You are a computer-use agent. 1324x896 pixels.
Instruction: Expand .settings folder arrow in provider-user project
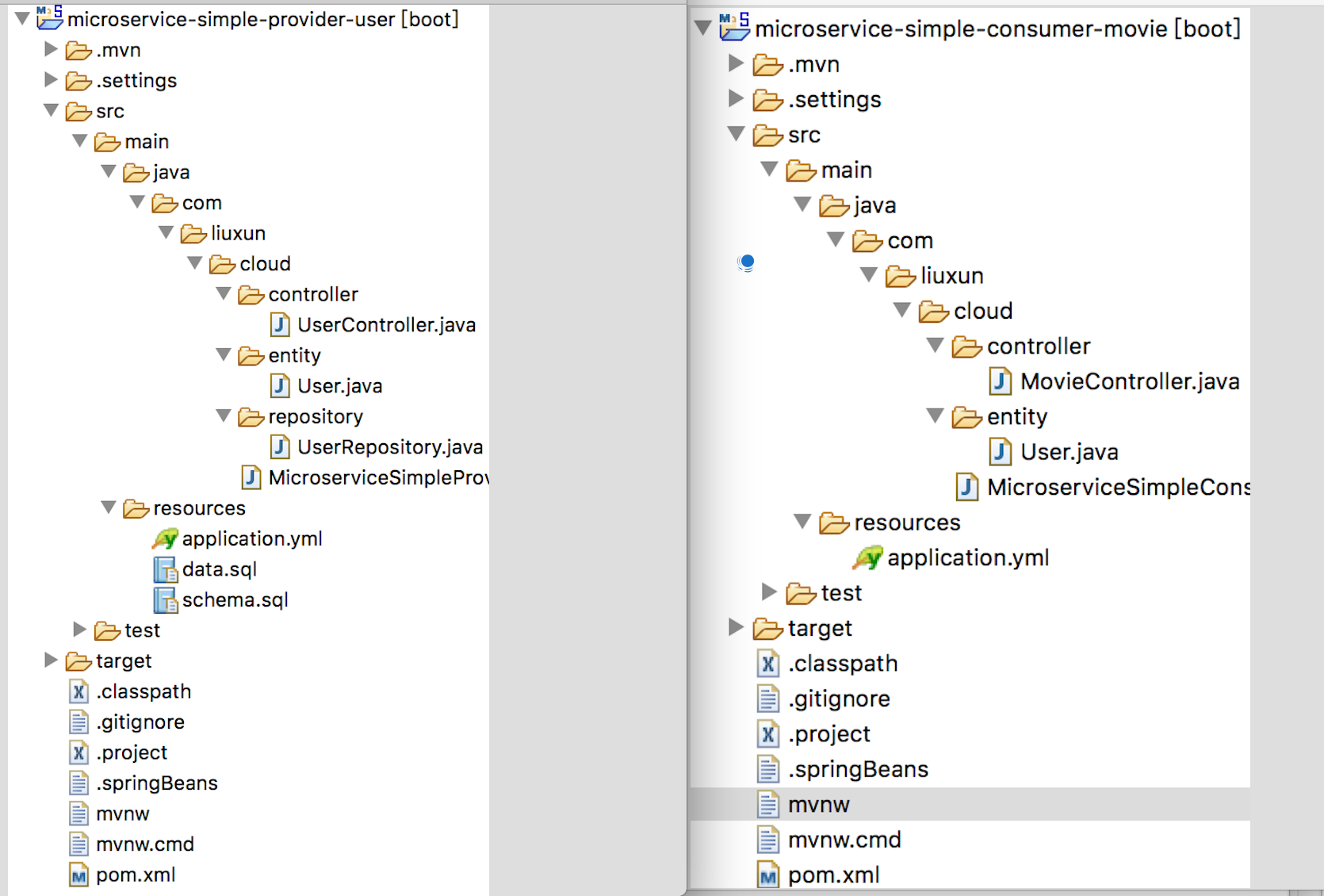[52, 79]
